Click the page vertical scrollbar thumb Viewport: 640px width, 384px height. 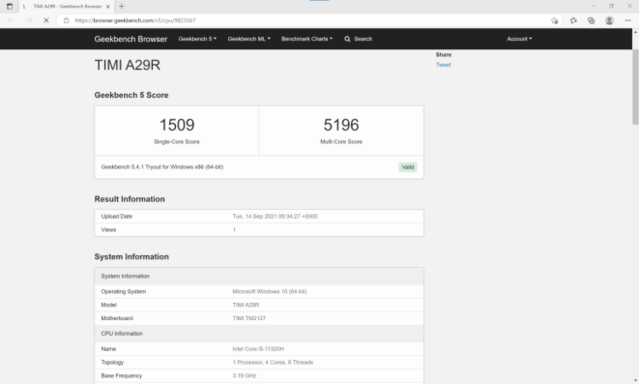pyautogui.click(x=636, y=87)
